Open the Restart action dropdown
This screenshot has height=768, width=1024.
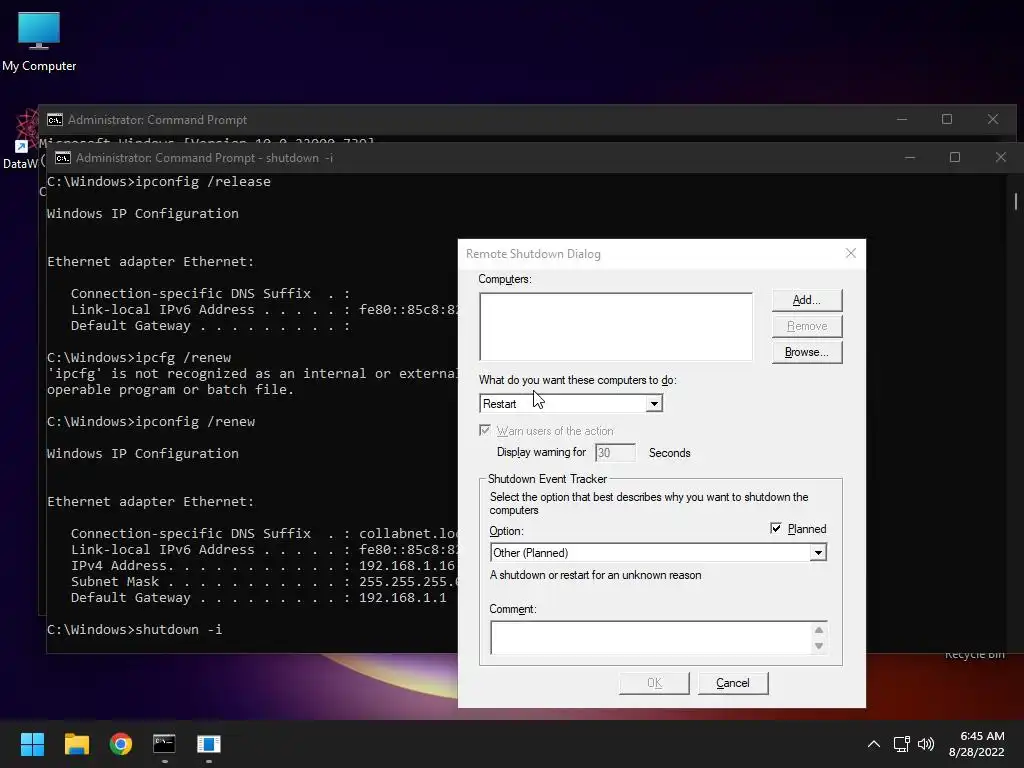(654, 404)
